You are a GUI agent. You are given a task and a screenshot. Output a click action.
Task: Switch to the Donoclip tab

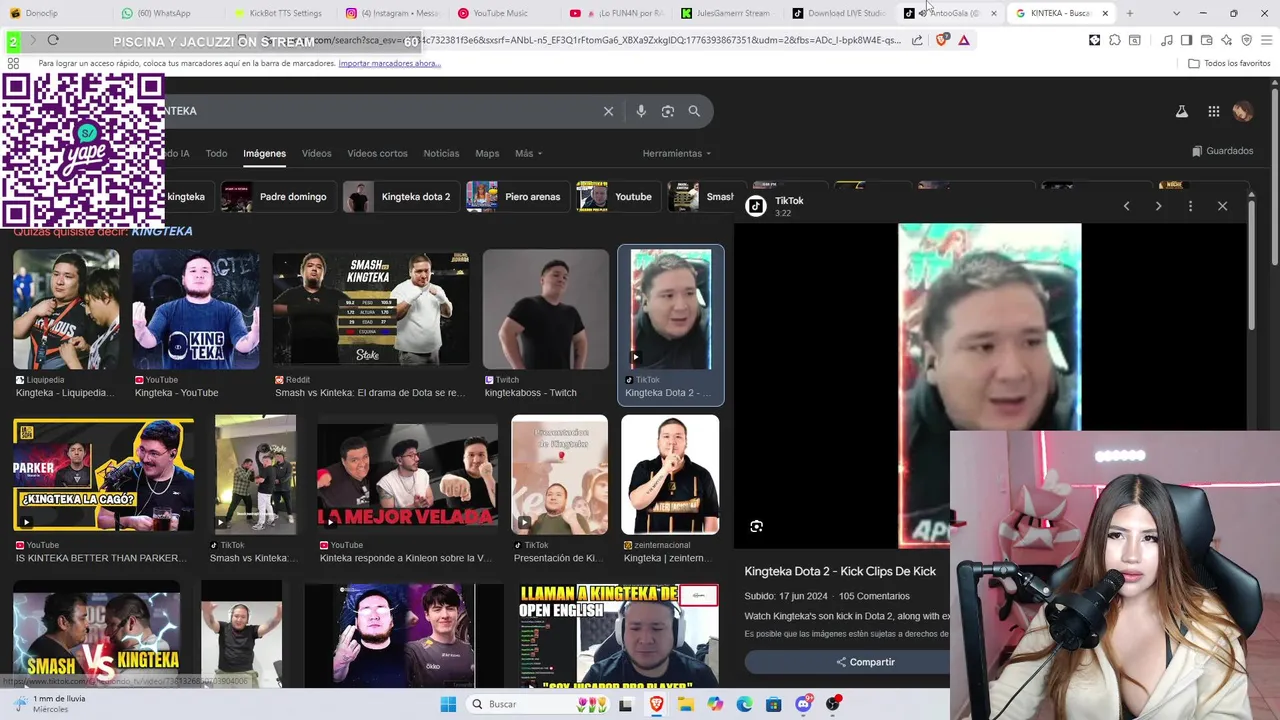click(54, 13)
